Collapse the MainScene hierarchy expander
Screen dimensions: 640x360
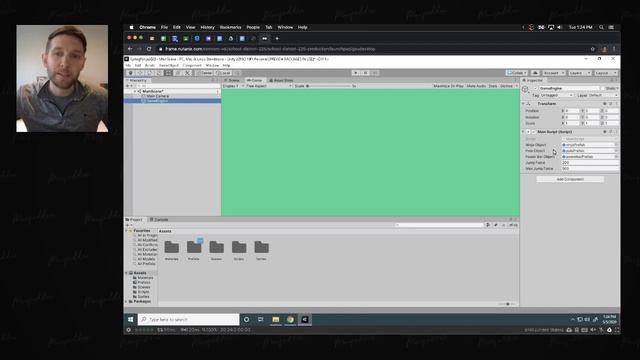point(136,91)
